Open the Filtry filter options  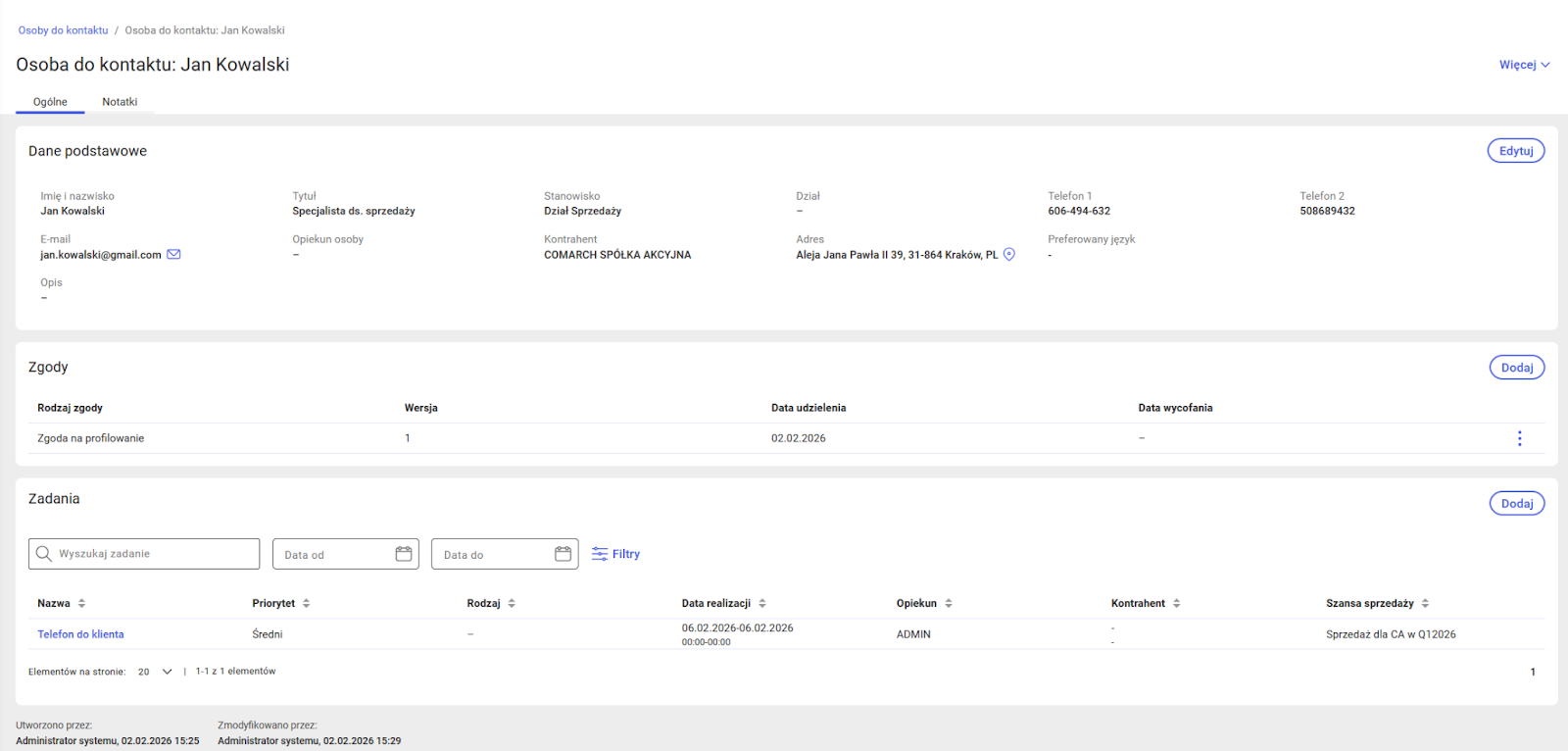click(615, 554)
